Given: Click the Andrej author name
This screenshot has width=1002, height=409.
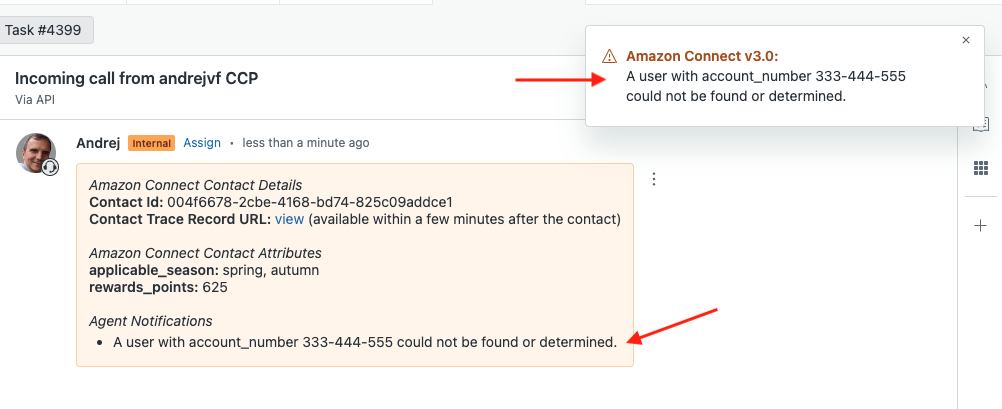Looking at the screenshot, I should [x=98, y=143].
